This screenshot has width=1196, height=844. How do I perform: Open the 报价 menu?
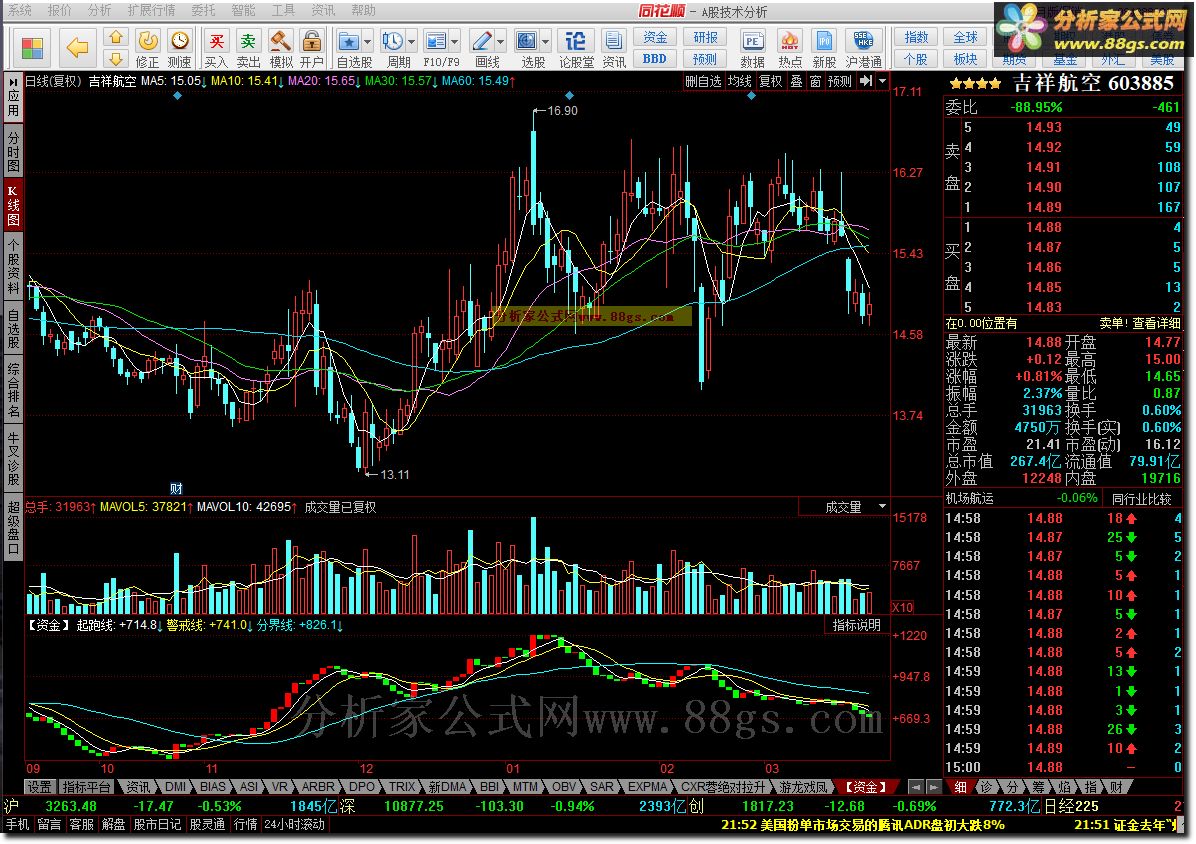(59, 10)
